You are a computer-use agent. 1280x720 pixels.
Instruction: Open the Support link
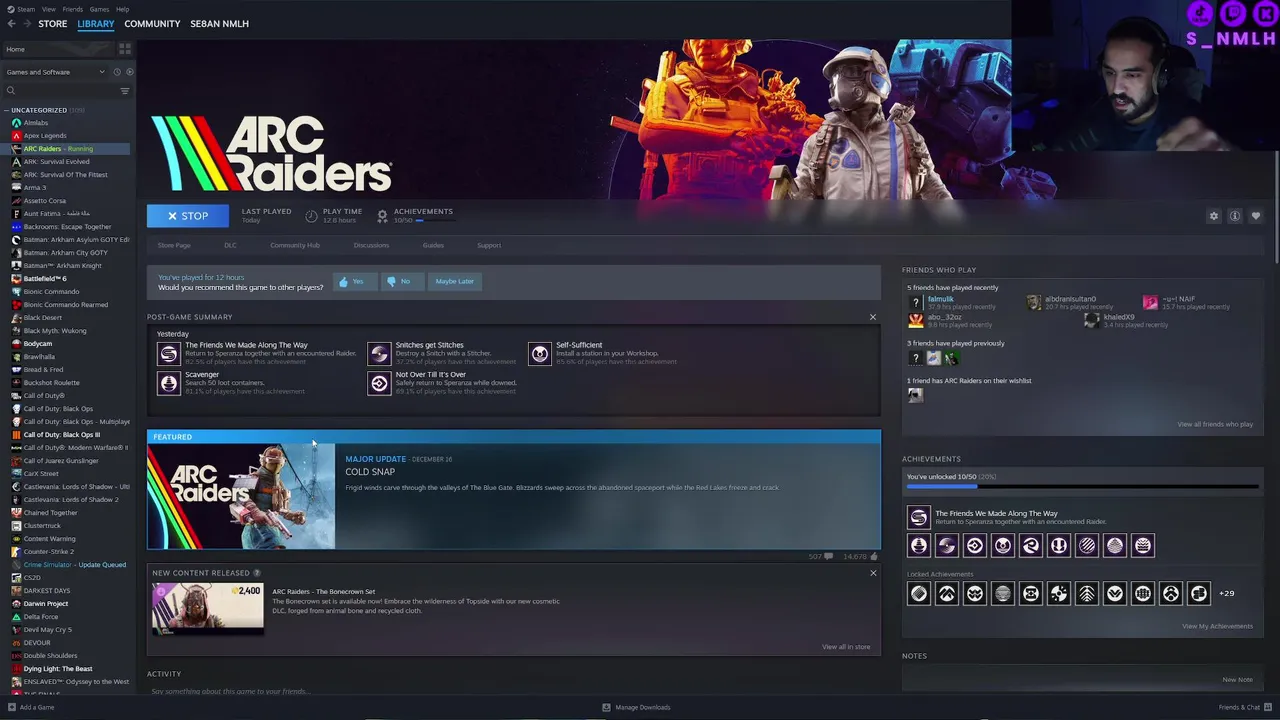coord(489,245)
